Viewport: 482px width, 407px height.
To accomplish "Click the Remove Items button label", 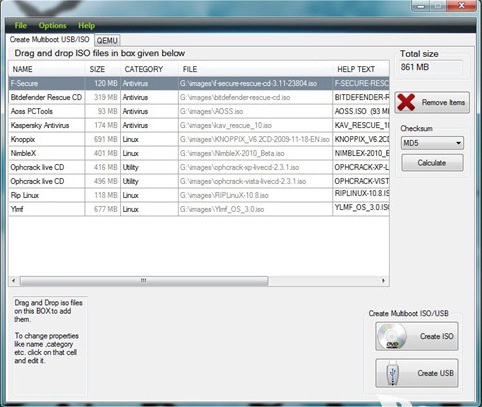I will pyautogui.click(x=443, y=102).
